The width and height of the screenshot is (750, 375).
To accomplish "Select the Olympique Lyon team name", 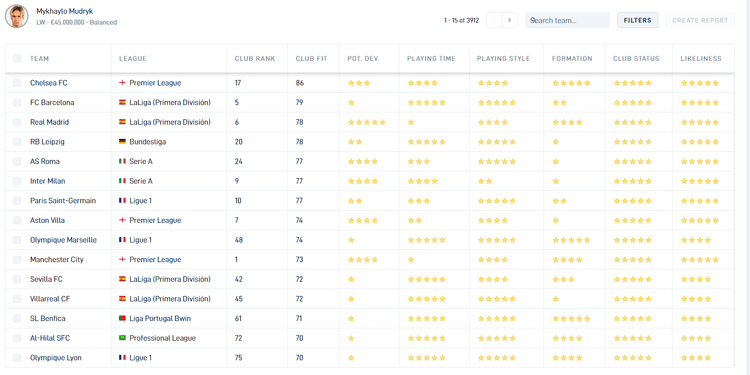I will (55, 358).
